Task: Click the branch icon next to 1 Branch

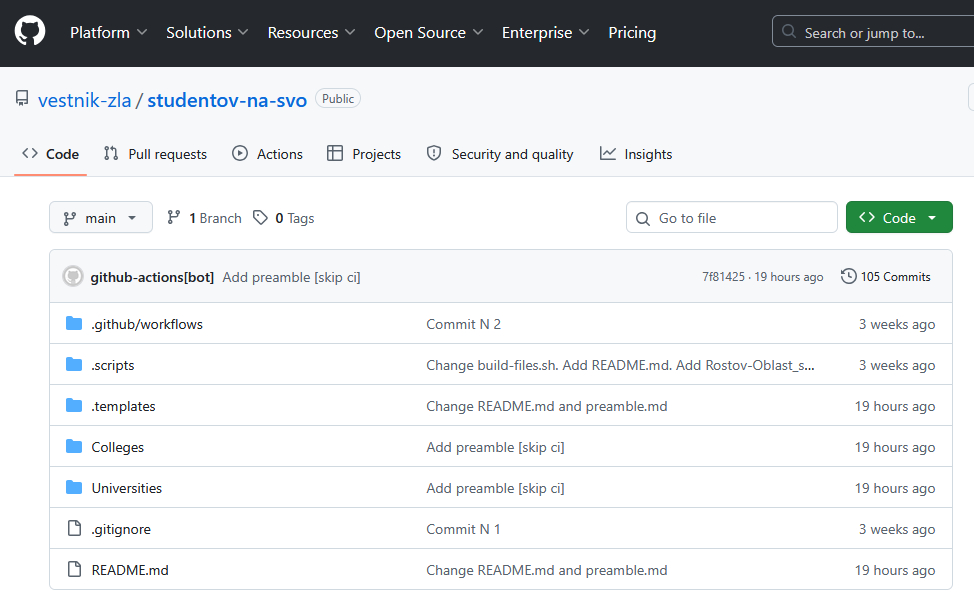Action: click(x=174, y=217)
